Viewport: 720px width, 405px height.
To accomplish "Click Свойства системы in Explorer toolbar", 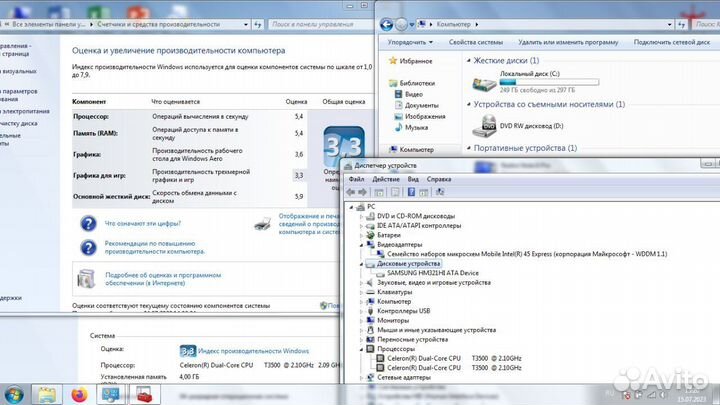I will 476,42.
